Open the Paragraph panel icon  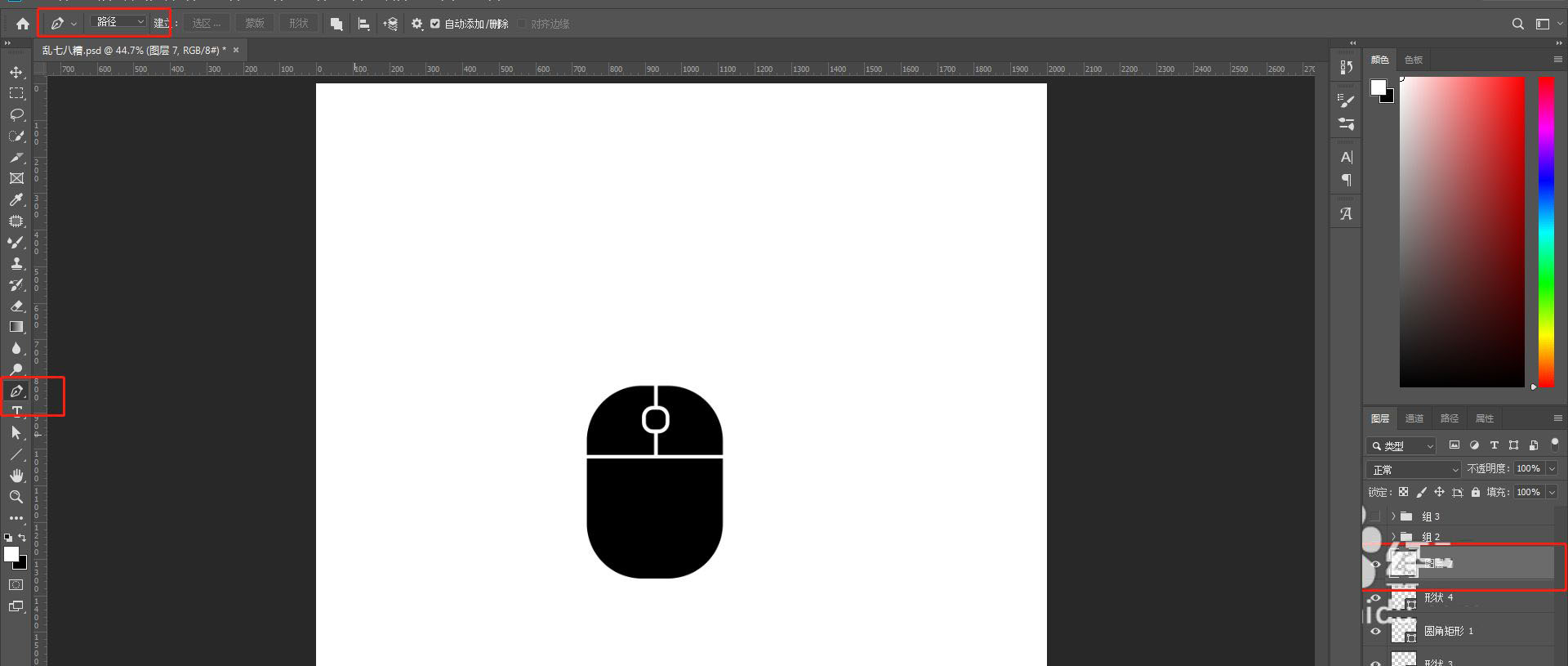[1346, 180]
